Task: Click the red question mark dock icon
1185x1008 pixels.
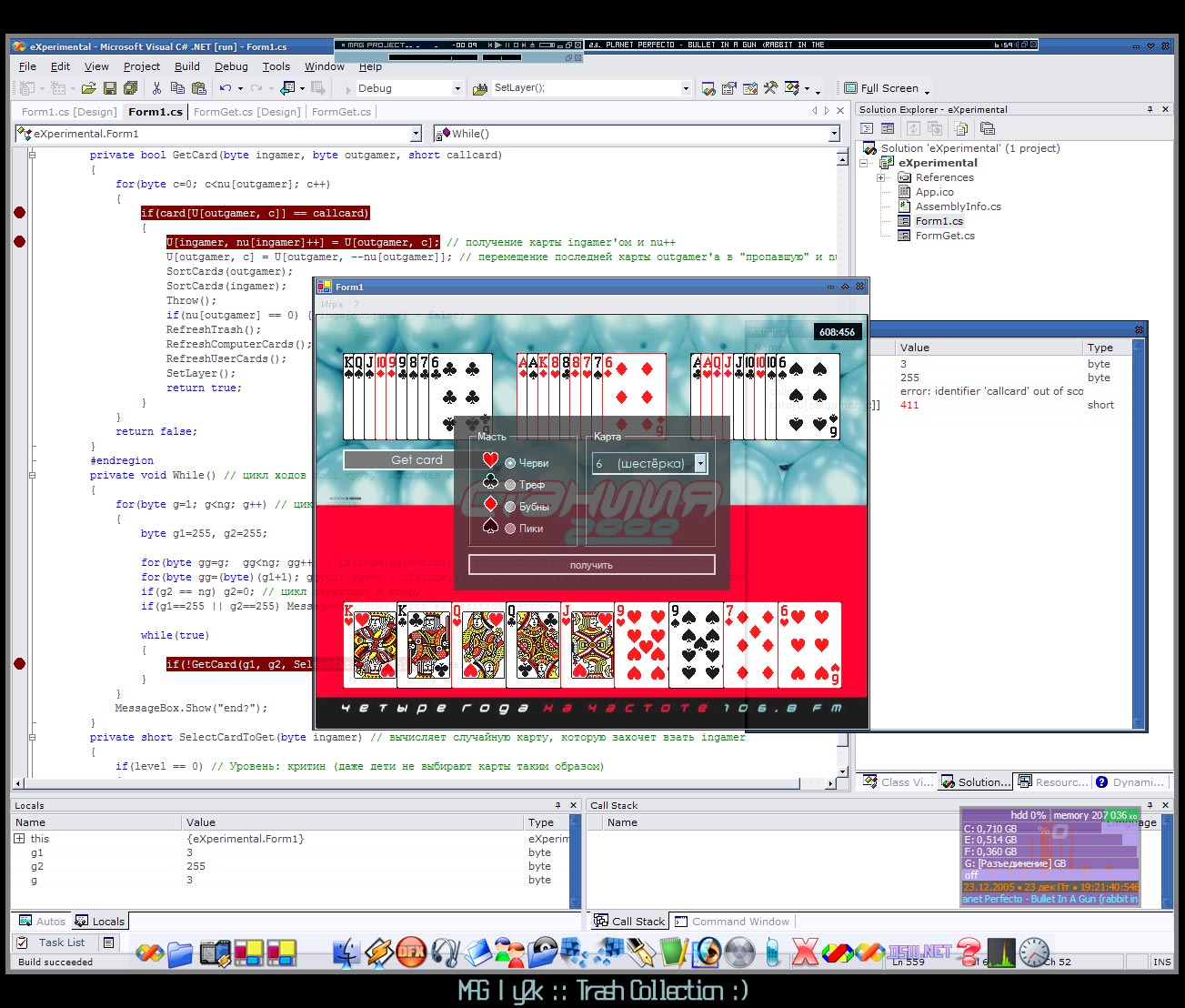Action: pos(969,953)
